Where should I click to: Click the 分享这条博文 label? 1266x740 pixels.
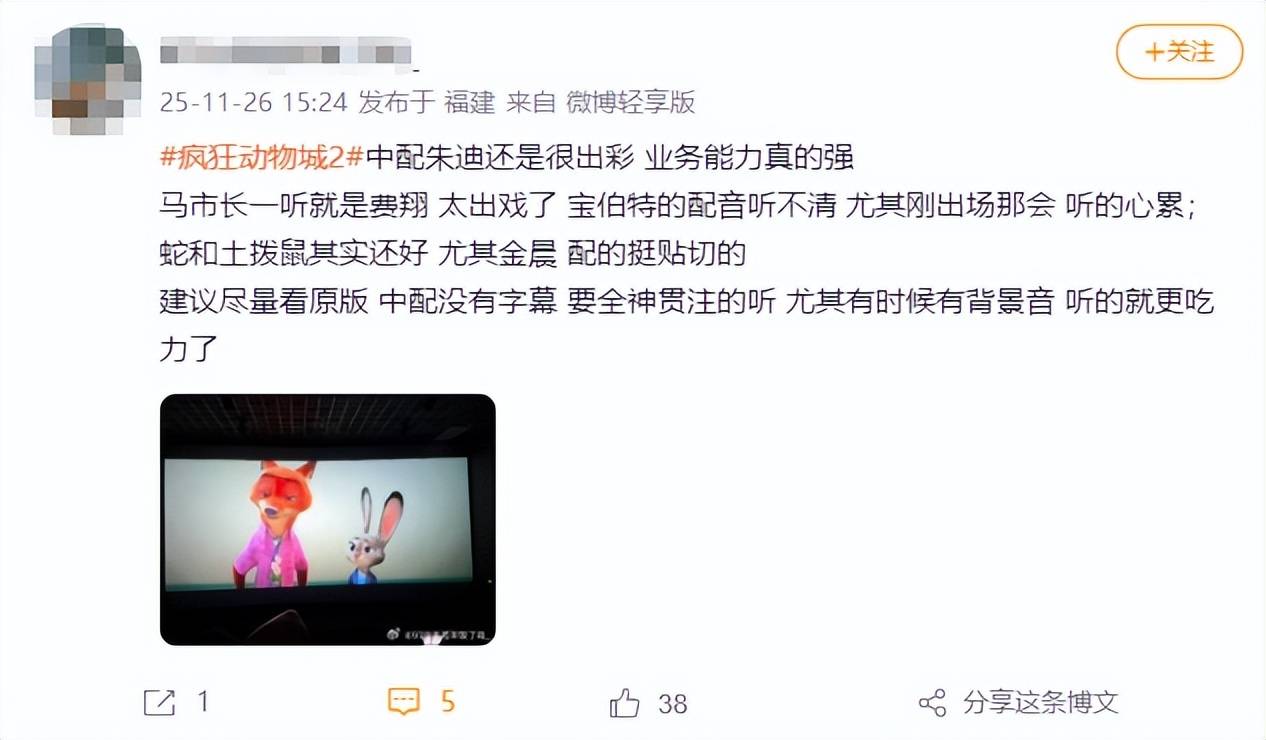click(1040, 703)
